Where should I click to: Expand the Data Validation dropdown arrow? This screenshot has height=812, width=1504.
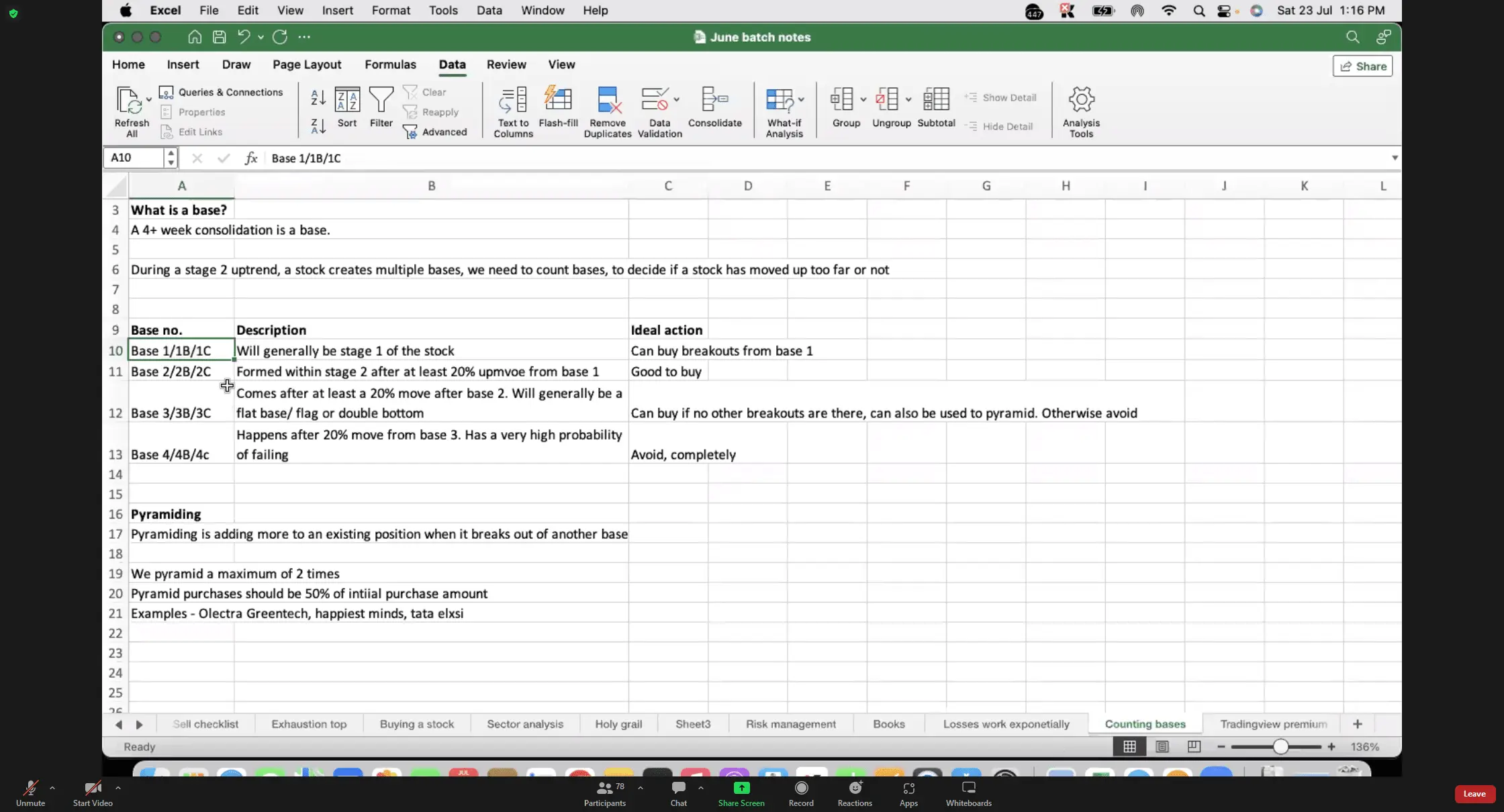(x=677, y=99)
